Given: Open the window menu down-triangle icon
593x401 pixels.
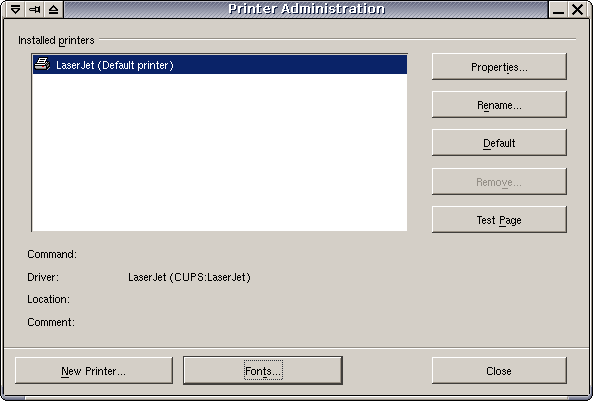Looking at the screenshot, I should coord(16,9).
